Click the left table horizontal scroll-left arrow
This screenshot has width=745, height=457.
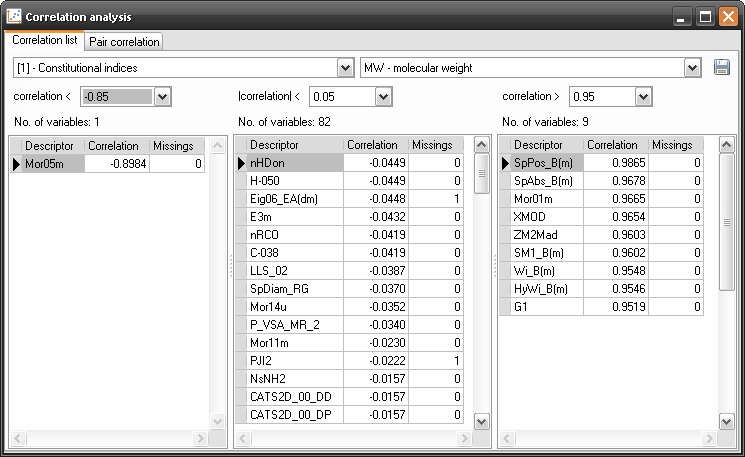point(18,438)
